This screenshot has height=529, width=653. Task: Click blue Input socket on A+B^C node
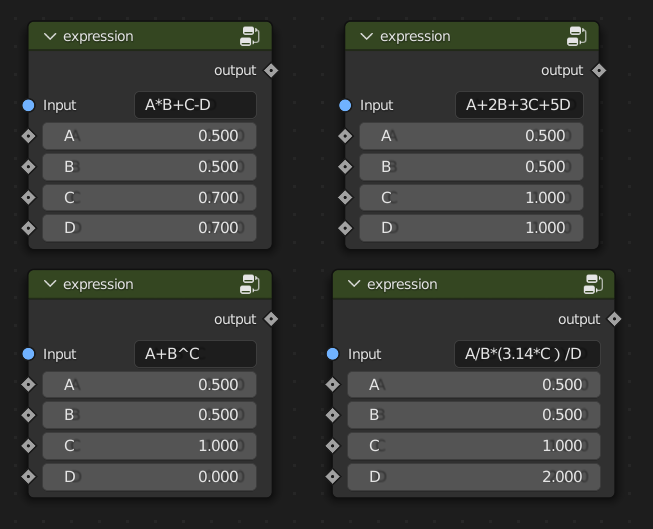pyautogui.click(x=28, y=354)
